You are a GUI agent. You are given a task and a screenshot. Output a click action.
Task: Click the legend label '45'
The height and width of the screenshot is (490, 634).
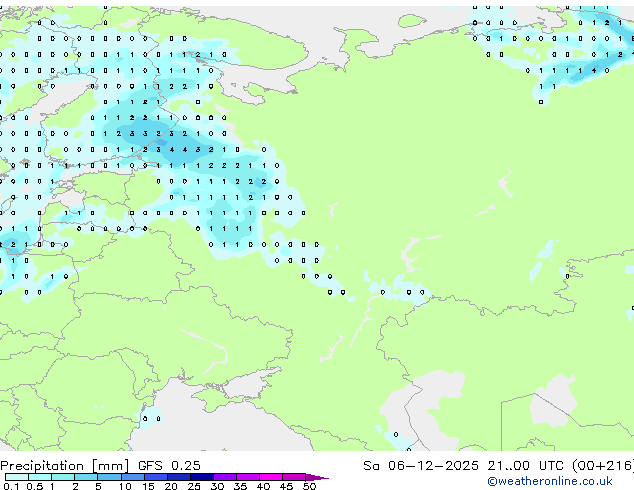point(287,486)
